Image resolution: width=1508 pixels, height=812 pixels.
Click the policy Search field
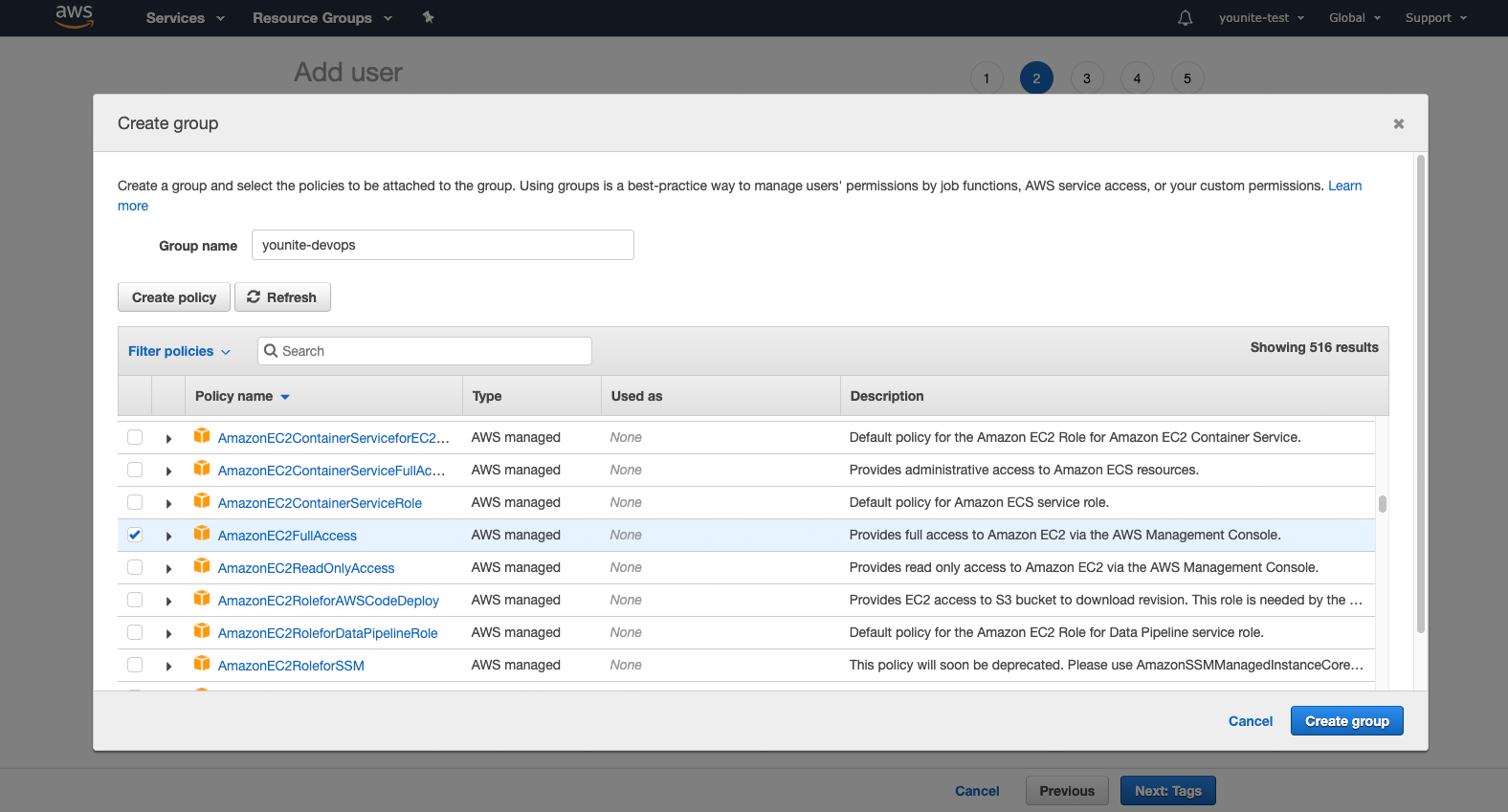click(x=425, y=351)
